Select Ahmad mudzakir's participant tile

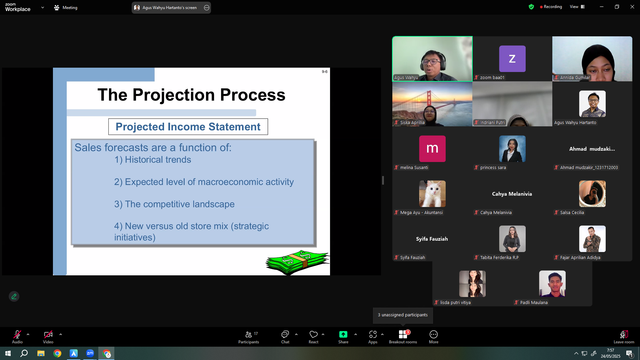click(592, 149)
